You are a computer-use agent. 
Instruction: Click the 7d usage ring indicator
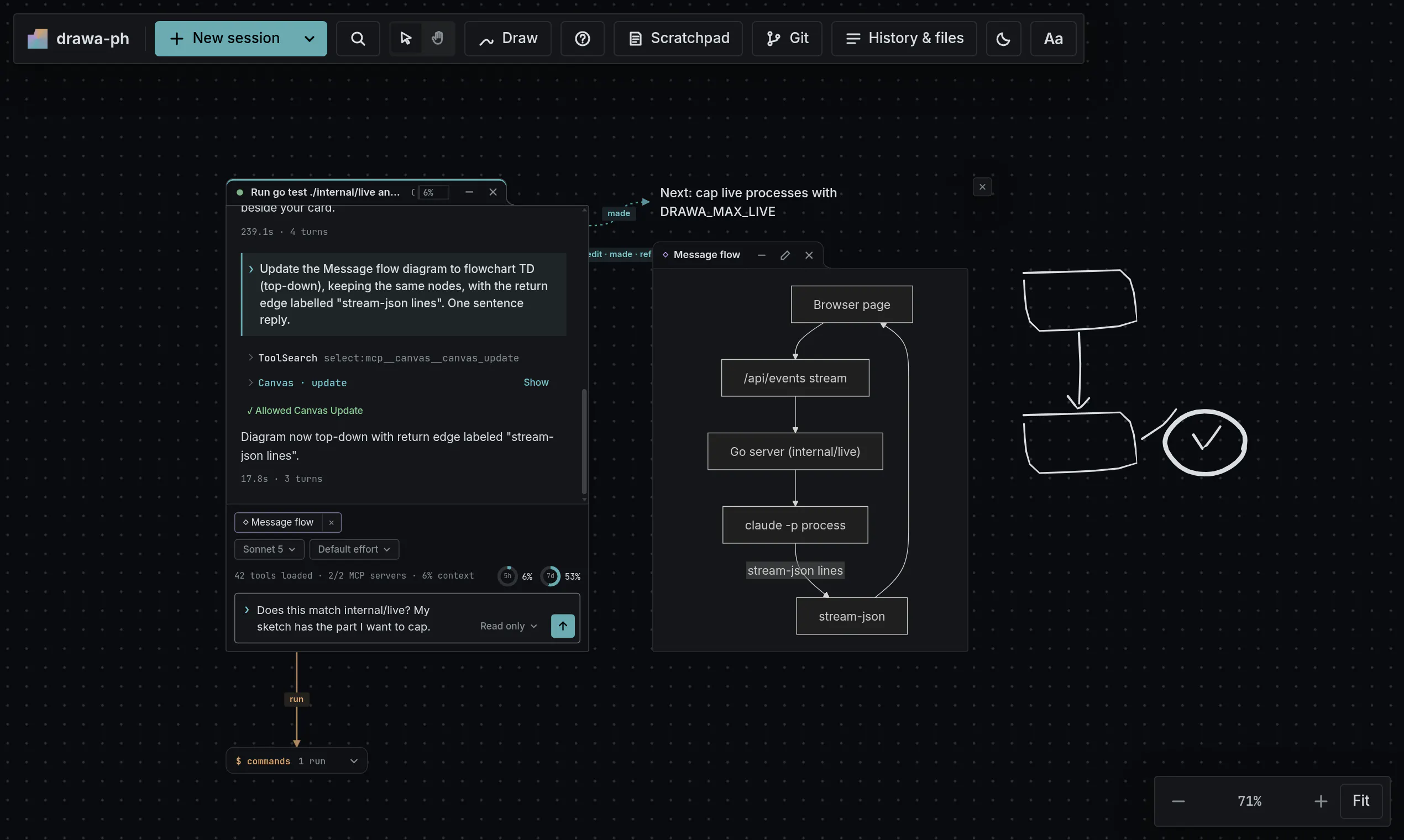tap(551, 576)
